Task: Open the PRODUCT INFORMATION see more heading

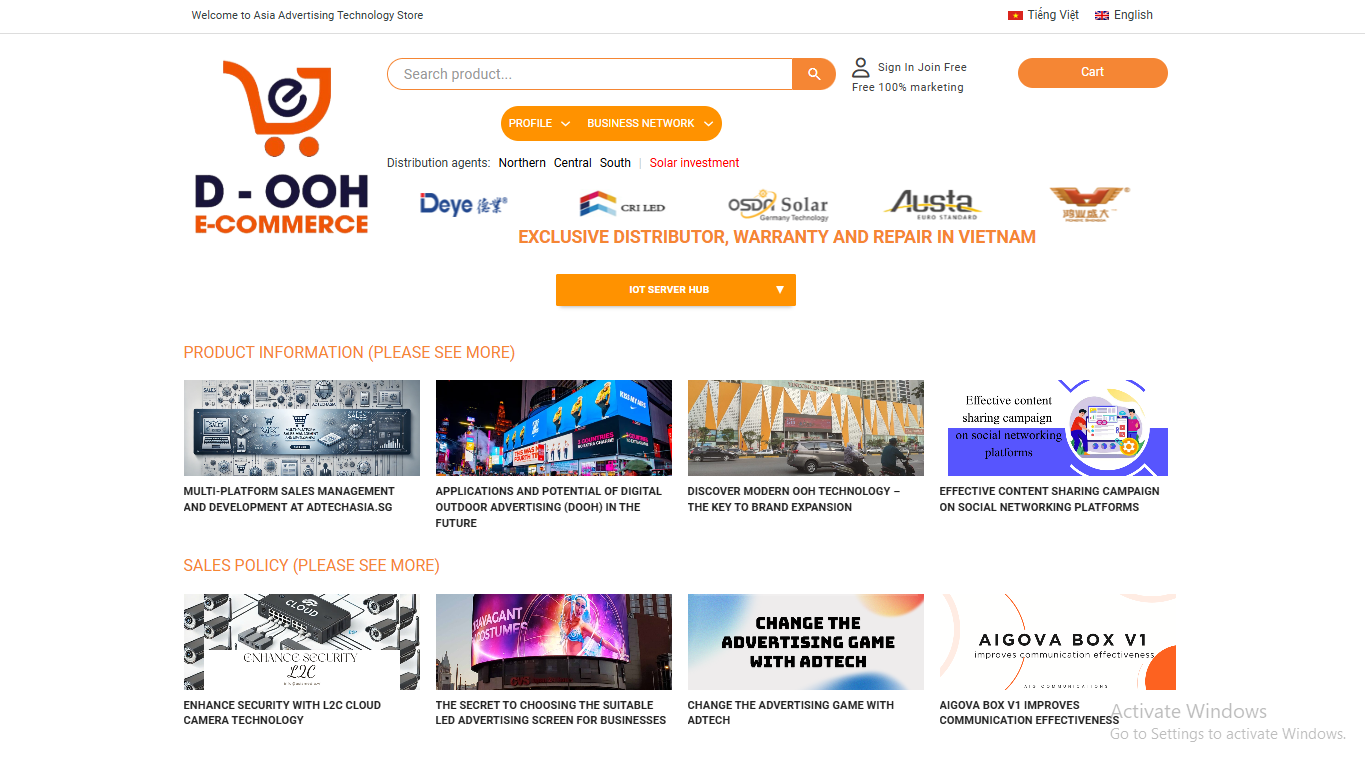Action: click(349, 353)
